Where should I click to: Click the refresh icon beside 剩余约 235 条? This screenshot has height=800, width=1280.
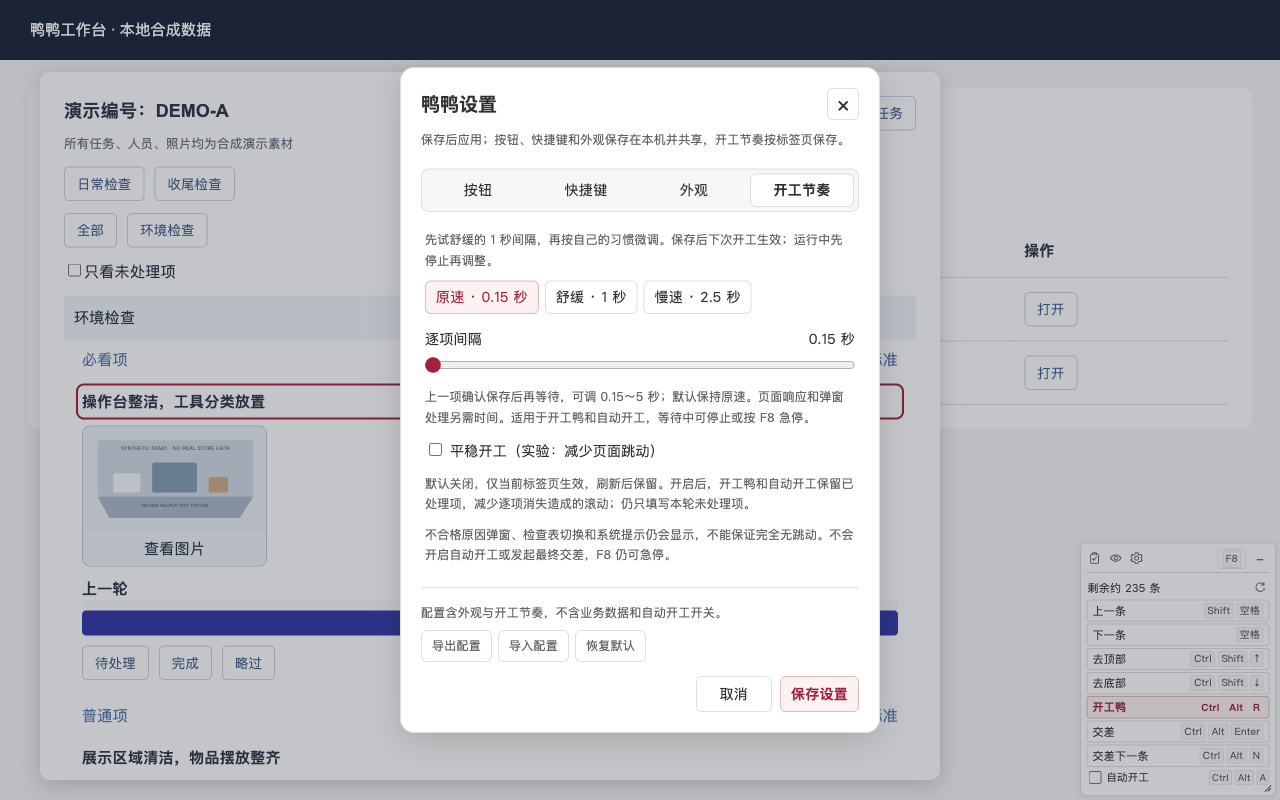pos(1260,587)
